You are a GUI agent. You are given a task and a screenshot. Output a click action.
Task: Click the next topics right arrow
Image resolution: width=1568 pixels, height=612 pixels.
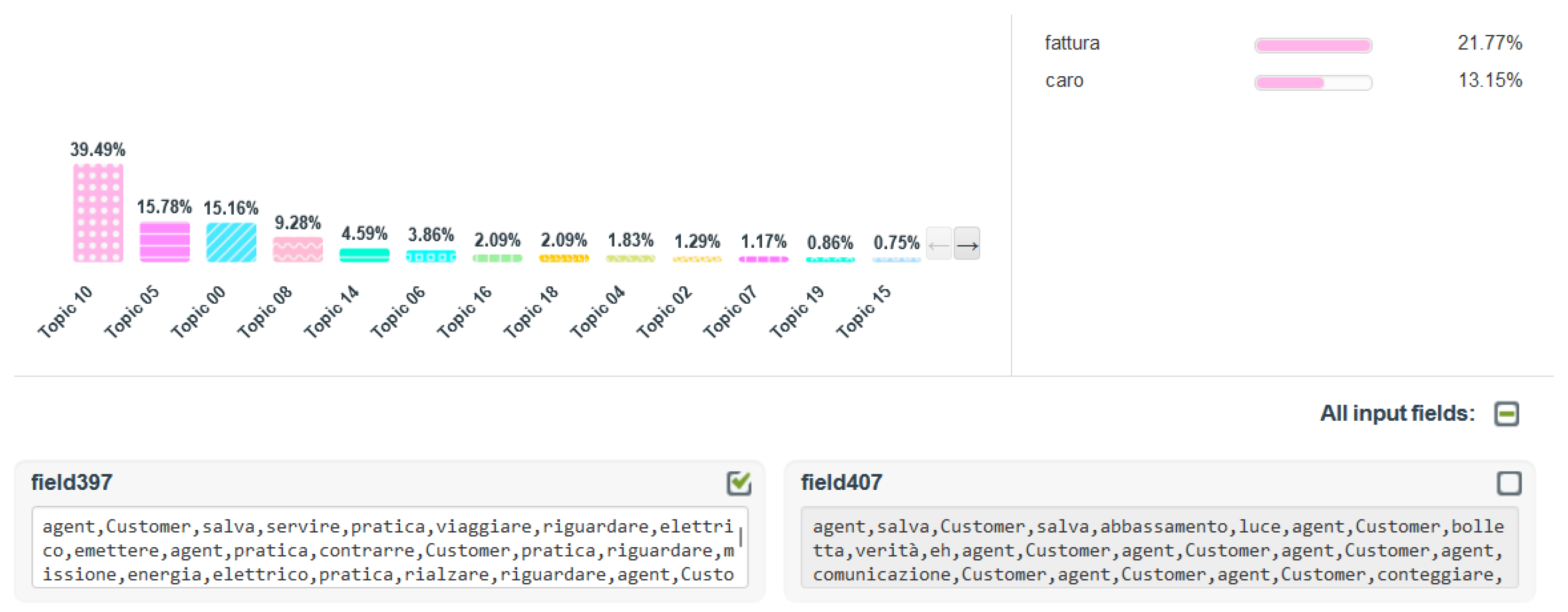(967, 244)
